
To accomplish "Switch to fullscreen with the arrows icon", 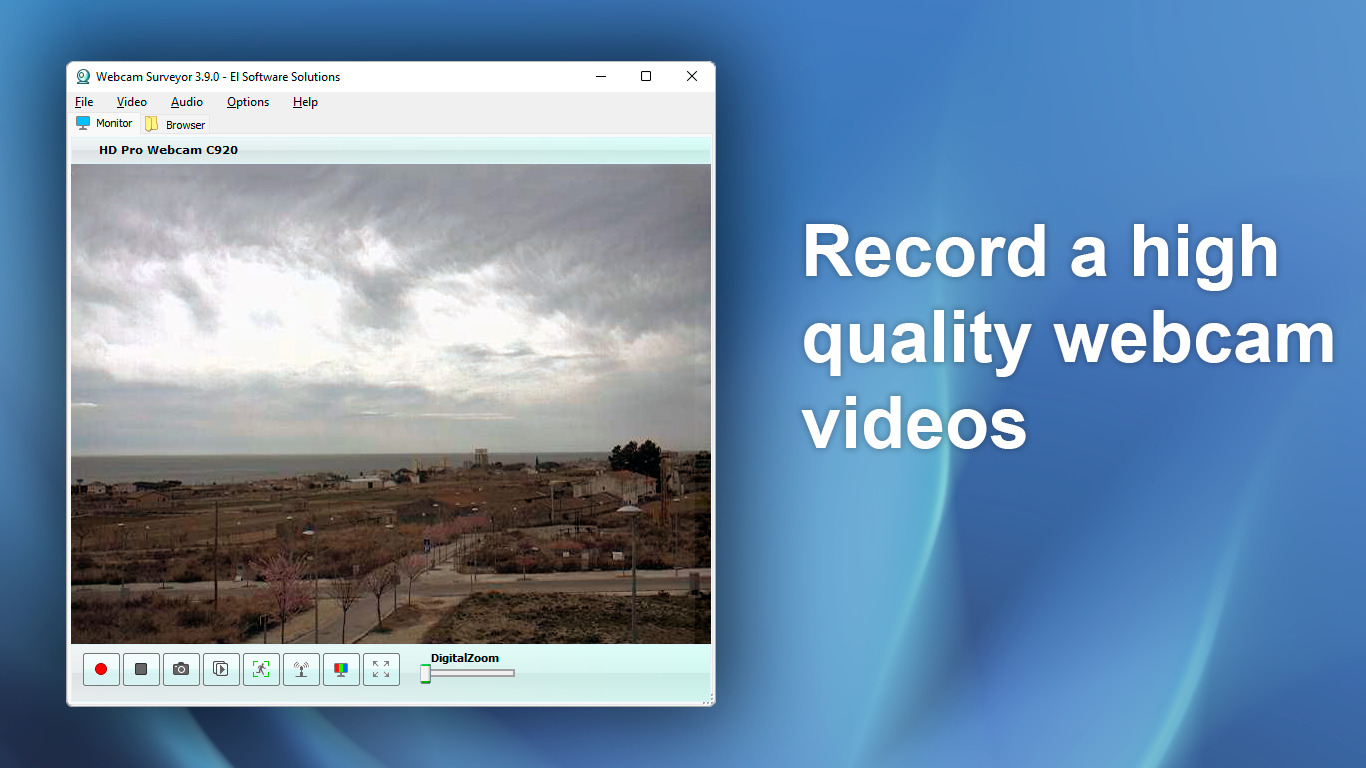I will point(381,669).
